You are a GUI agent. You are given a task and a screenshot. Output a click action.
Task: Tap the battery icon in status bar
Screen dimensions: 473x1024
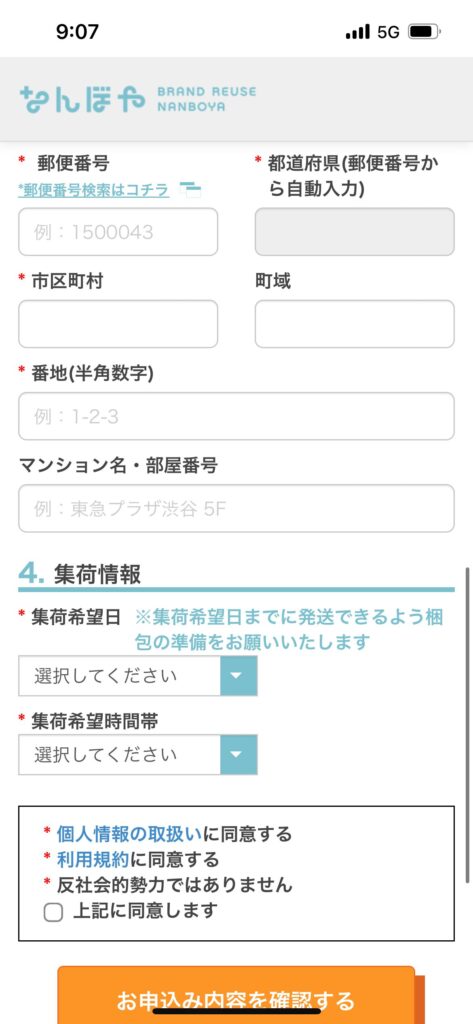pos(424,31)
